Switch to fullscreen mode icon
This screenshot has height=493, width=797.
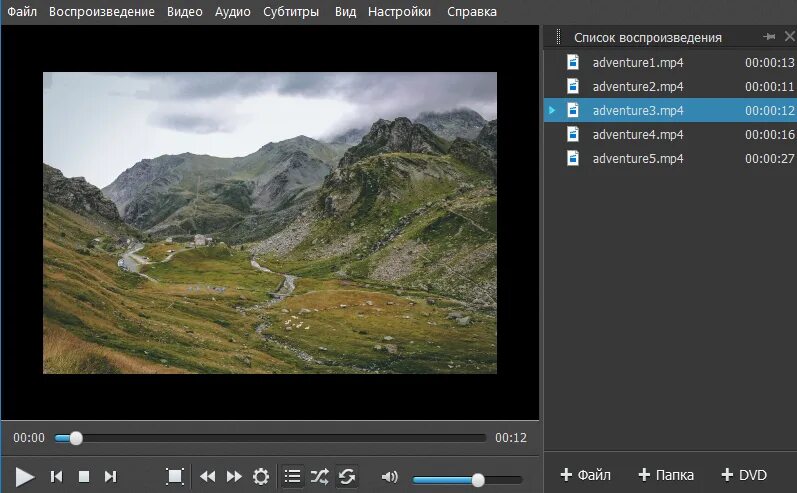point(174,476)
